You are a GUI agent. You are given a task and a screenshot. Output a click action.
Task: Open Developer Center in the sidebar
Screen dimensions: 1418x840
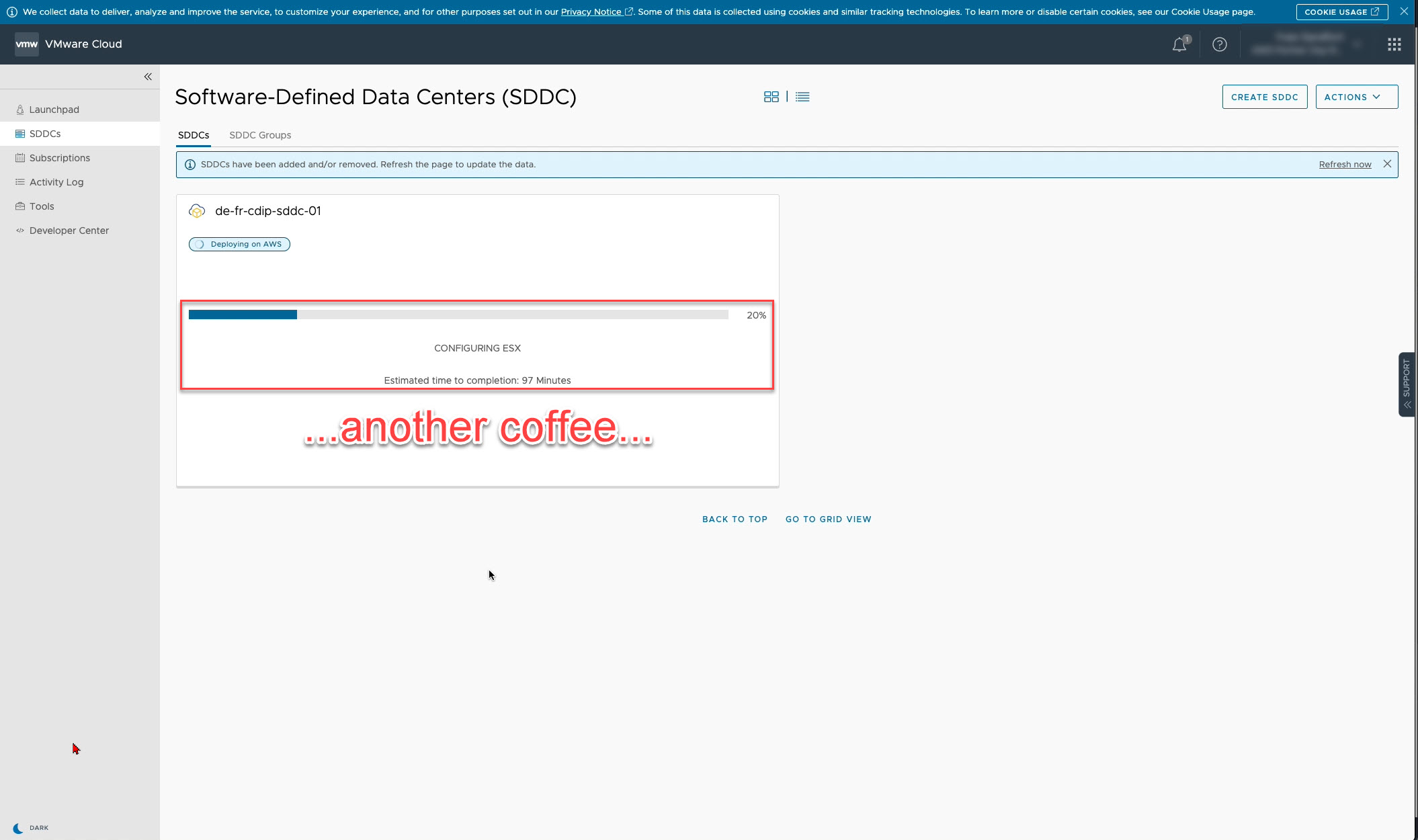[x=69, y=230]
